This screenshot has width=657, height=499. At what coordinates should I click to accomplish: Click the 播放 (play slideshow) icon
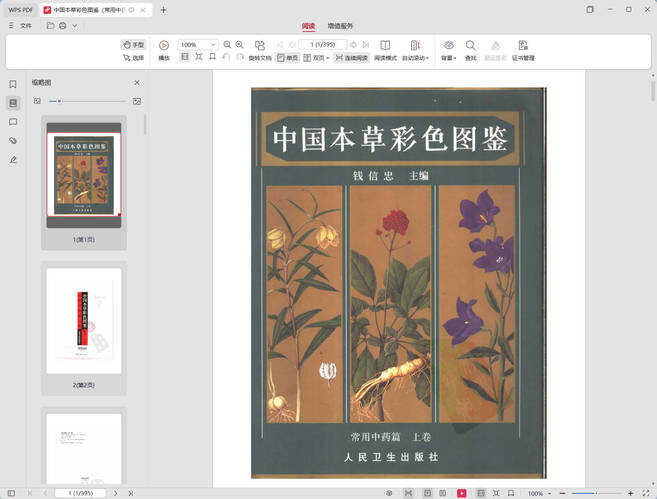point(164,45)
